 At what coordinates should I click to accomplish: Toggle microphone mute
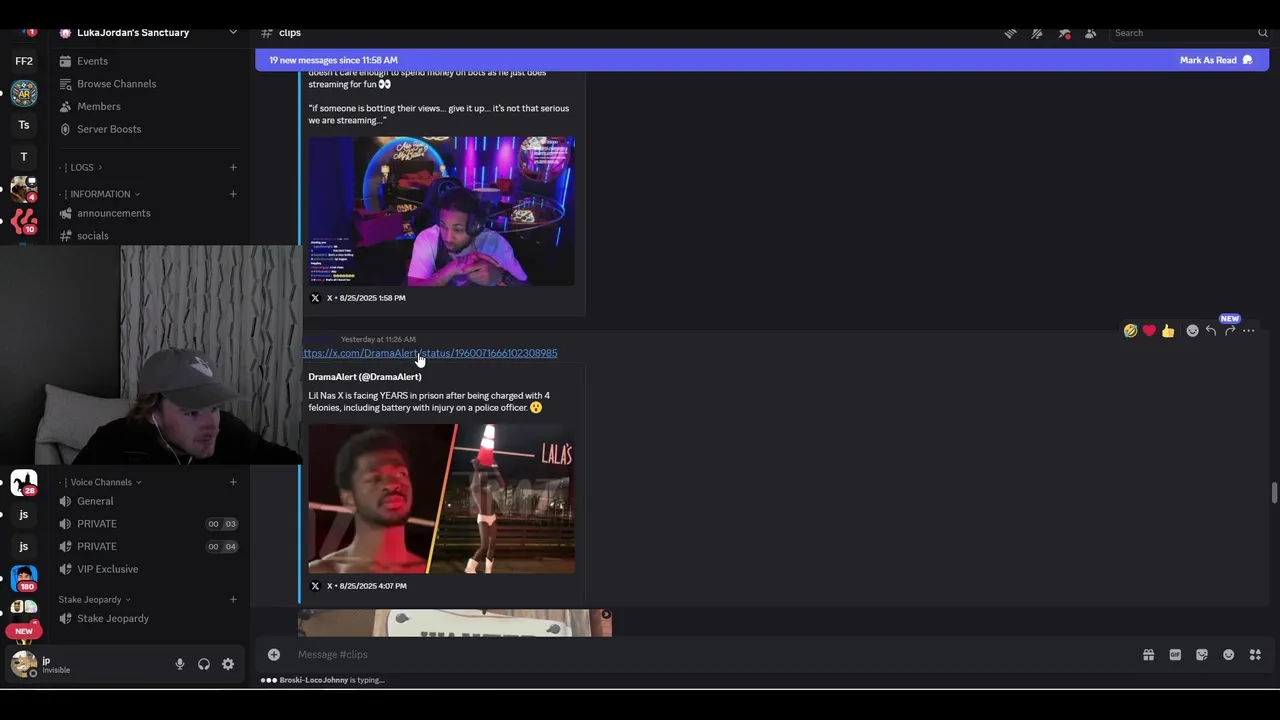(180, 664)
